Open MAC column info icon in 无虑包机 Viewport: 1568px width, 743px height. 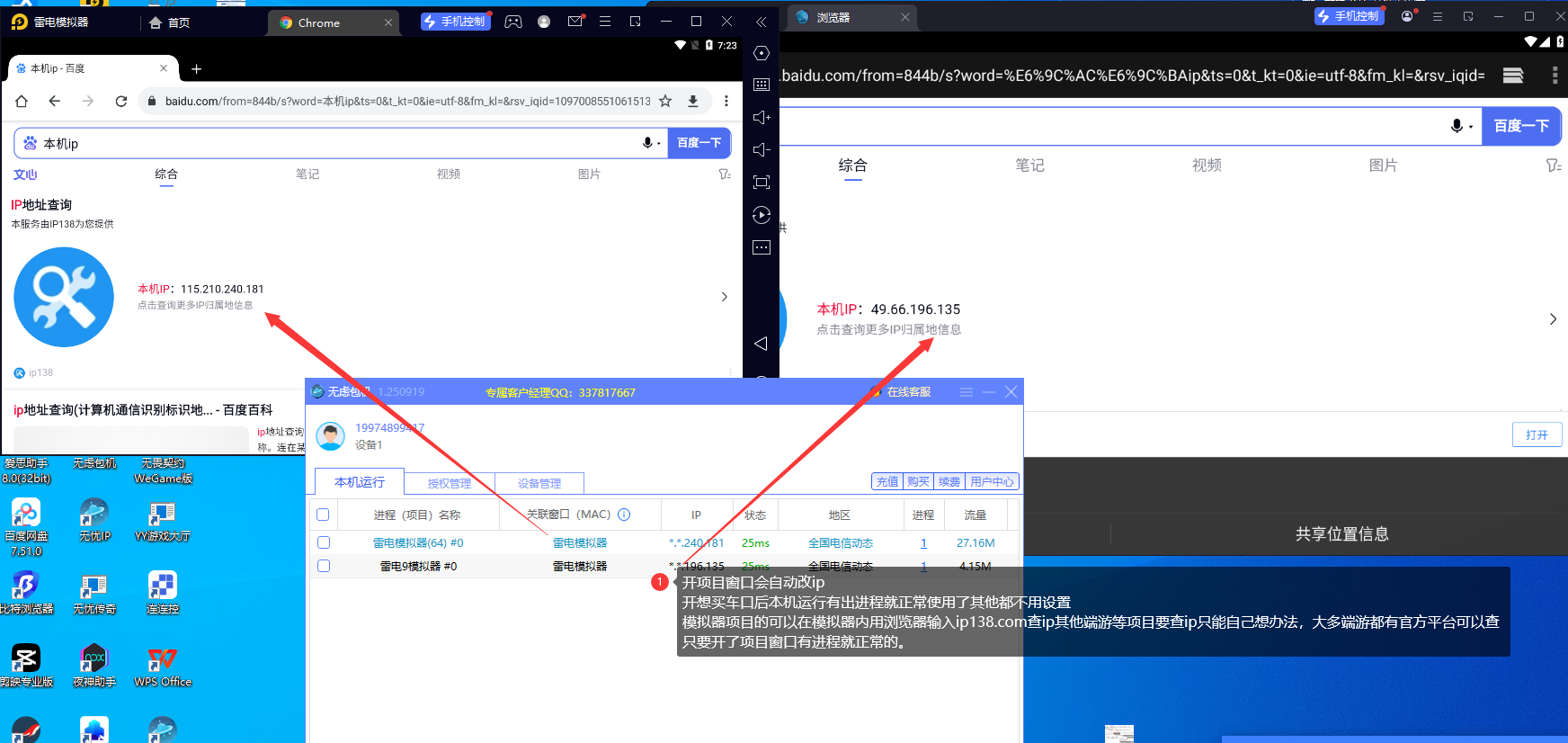(x=624, y=515)
